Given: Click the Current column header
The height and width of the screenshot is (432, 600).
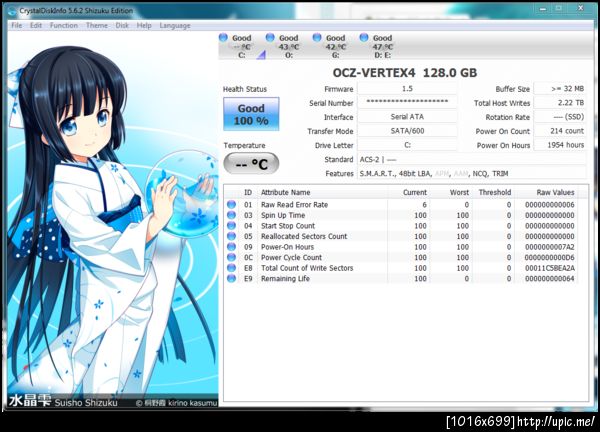Looking at the screenshot, I should pyautogui.click(x=415, y=192).
